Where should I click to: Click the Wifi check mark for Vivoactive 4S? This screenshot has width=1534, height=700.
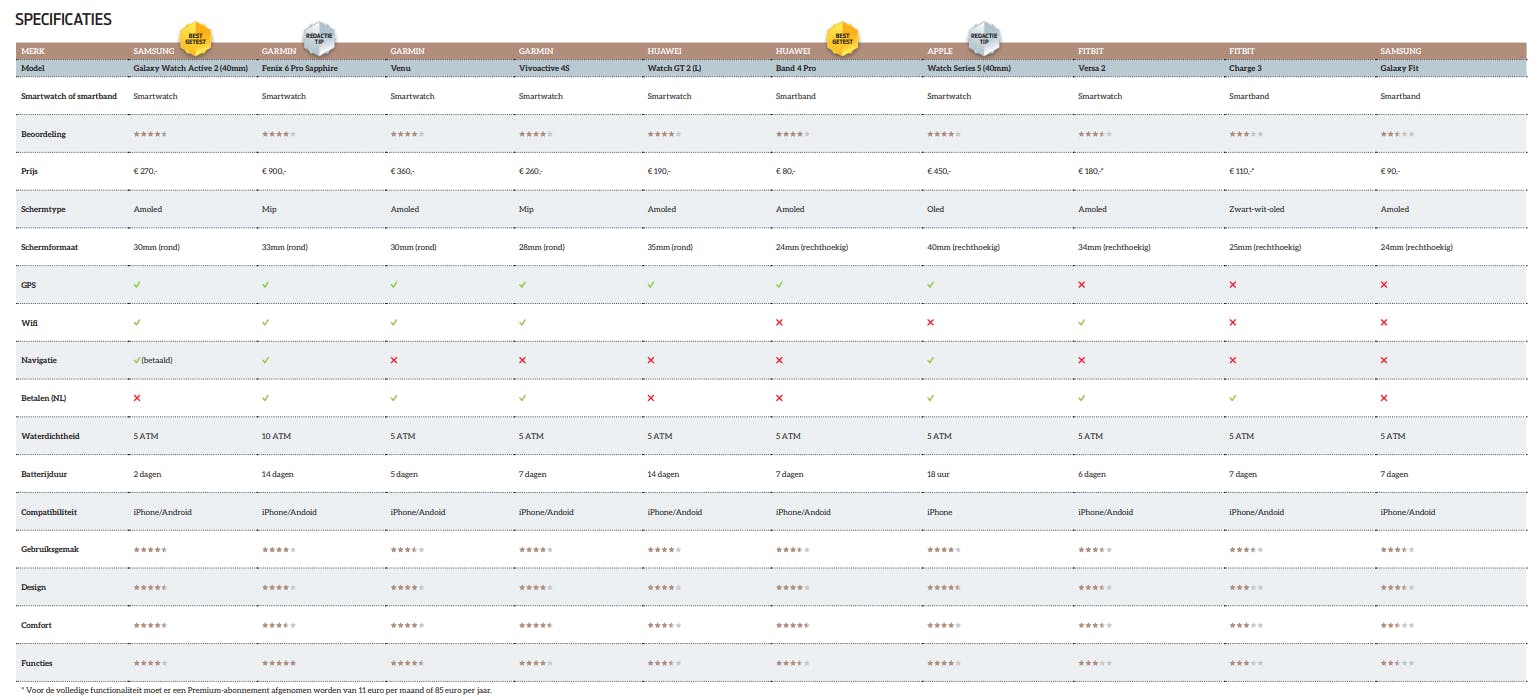point(523,322)
